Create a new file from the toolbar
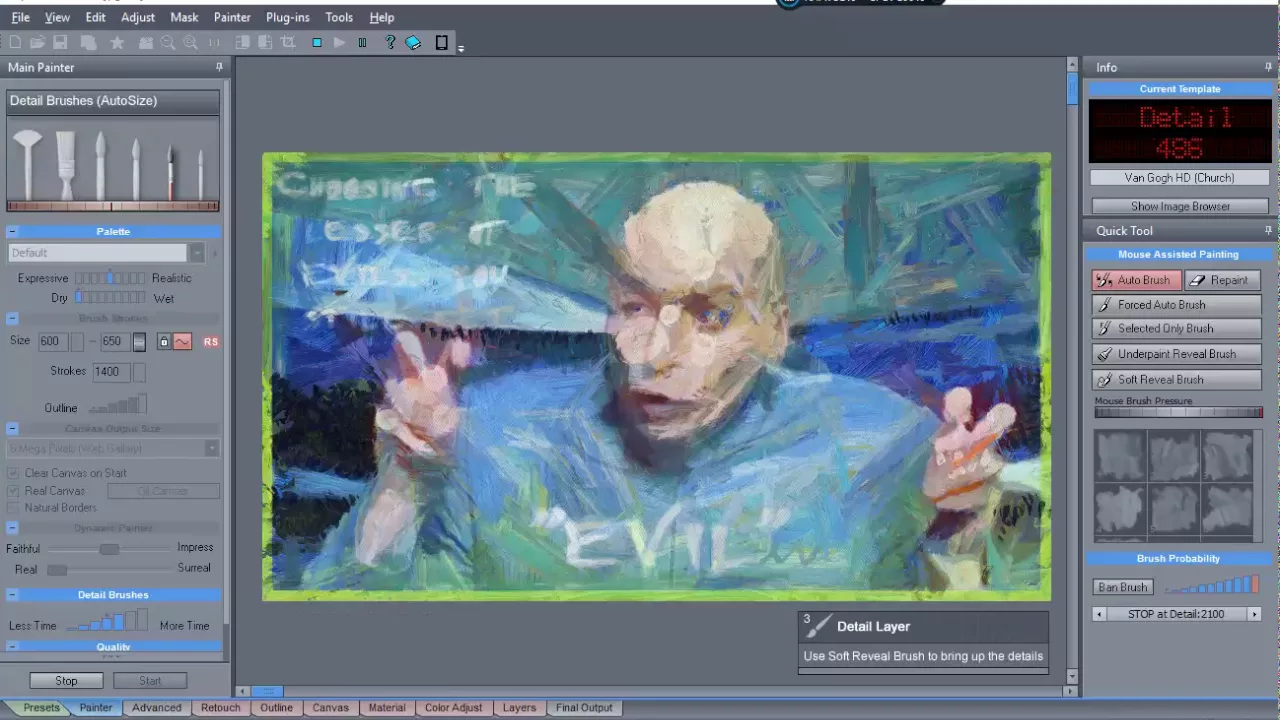 pyautogui.click(x=15, y=43)
